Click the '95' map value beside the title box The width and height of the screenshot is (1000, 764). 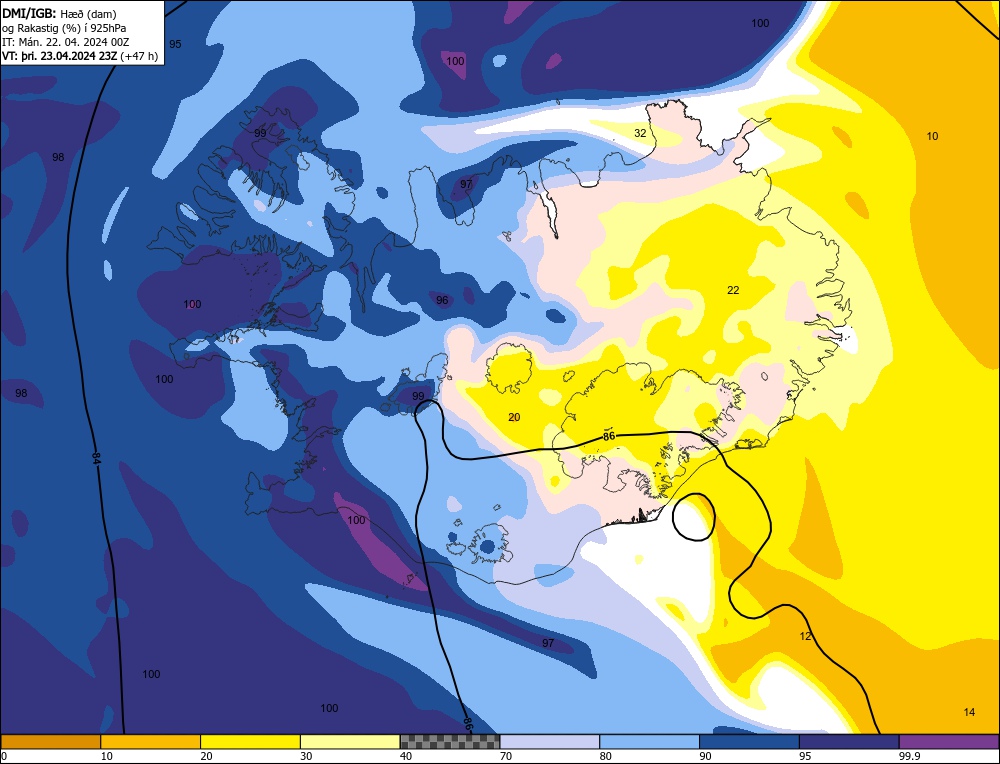click(175, 44)
